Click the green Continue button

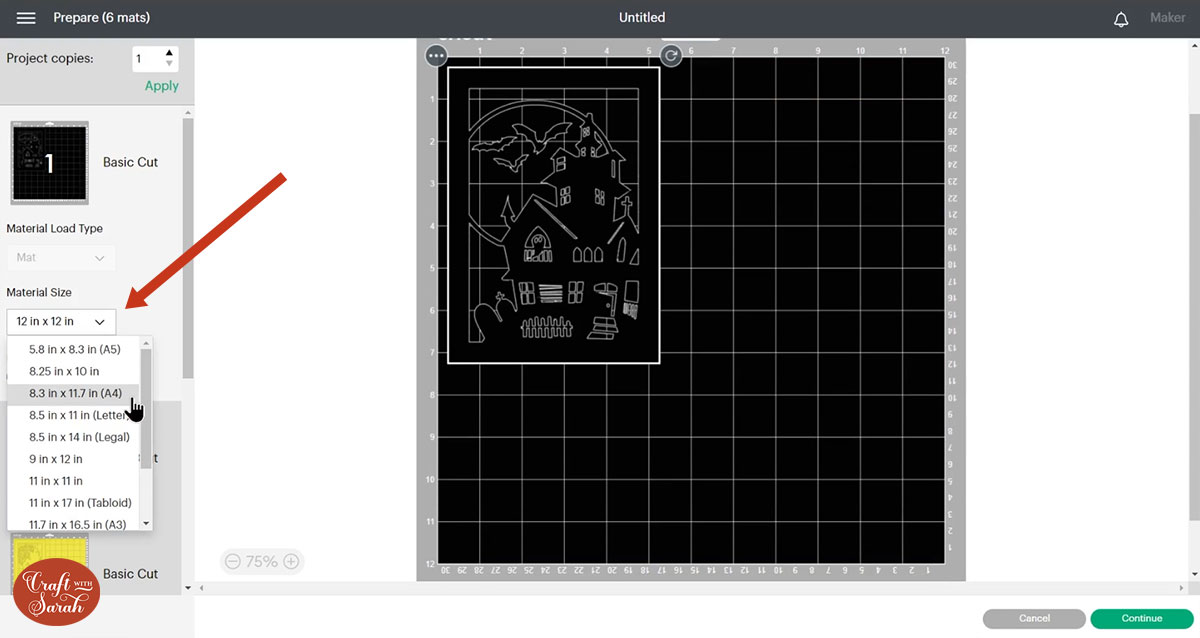(x=1141, y=618)
